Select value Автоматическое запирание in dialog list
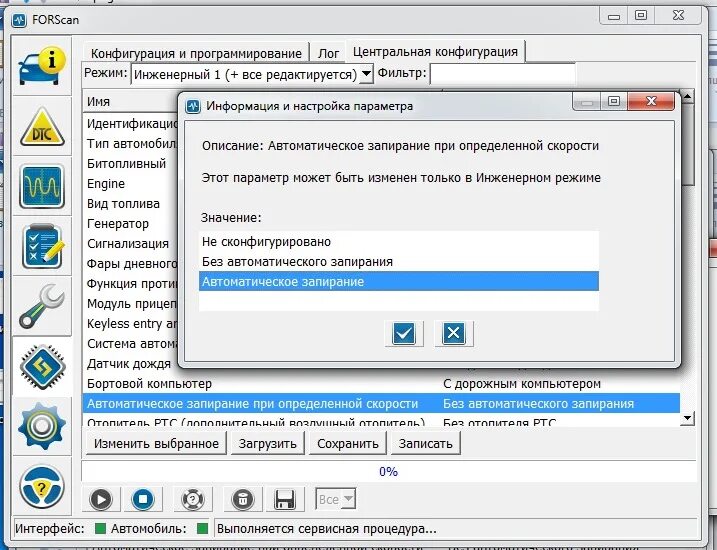 pyautogui.click(x=399, y=282)
